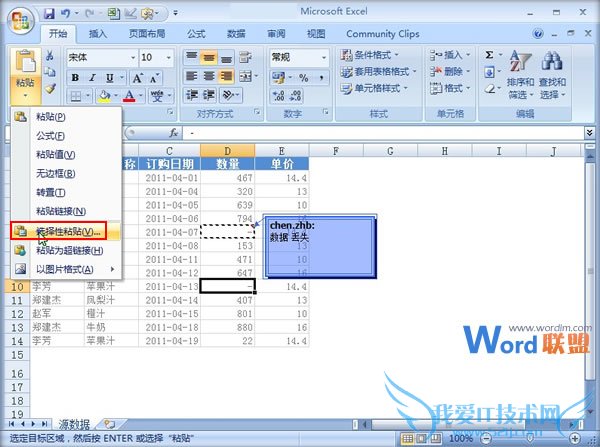Toggle align text left

pos(191,76)
